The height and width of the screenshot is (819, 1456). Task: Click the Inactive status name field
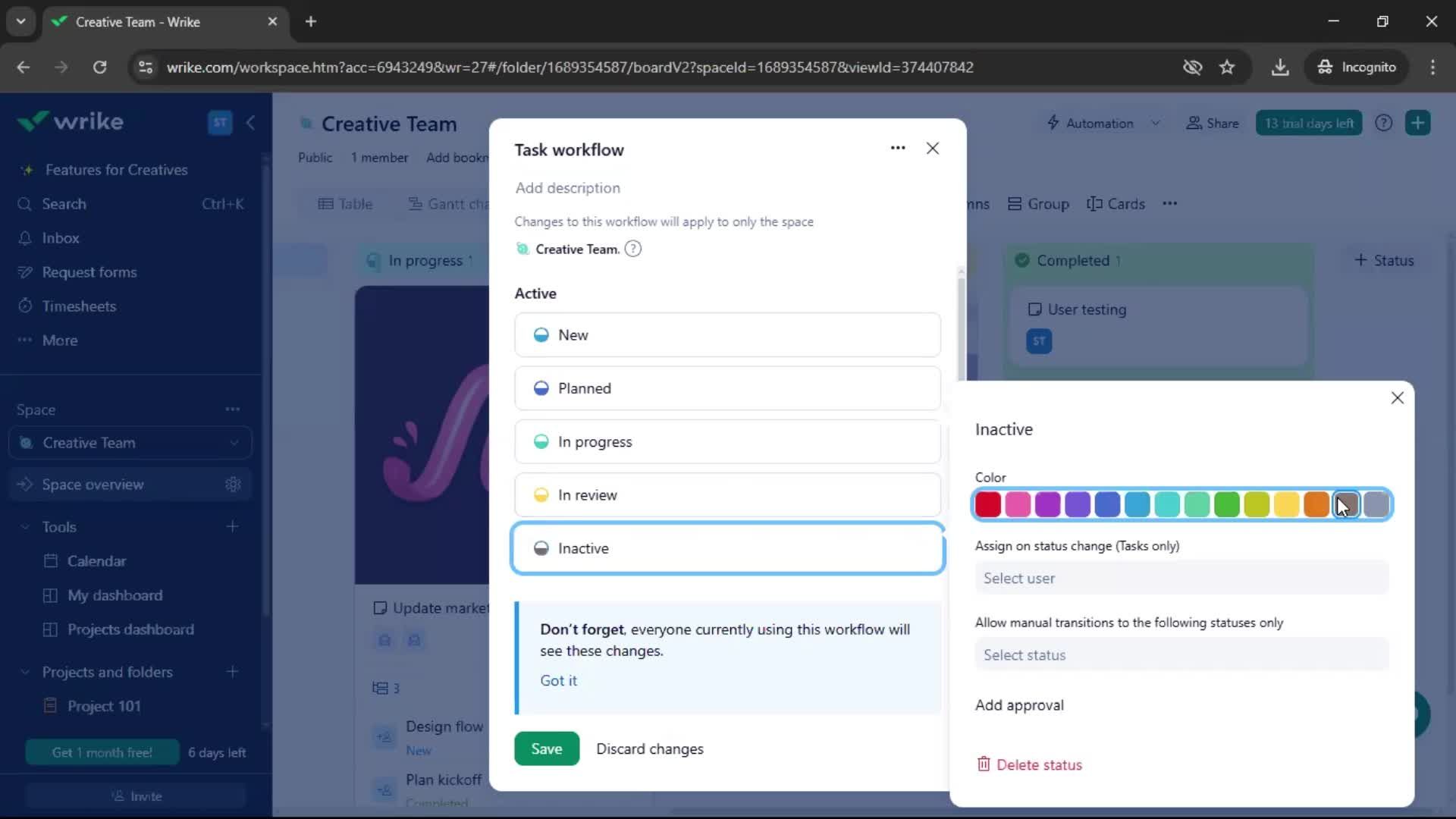coord(727,548)
